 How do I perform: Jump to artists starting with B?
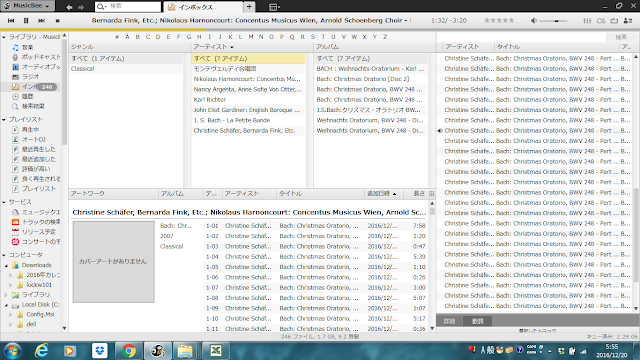click(x=138, y=37)
